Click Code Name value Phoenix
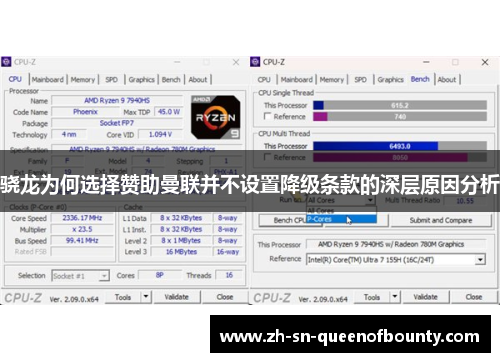This screenshot has width=500, height=362. (x=85, y=112)
